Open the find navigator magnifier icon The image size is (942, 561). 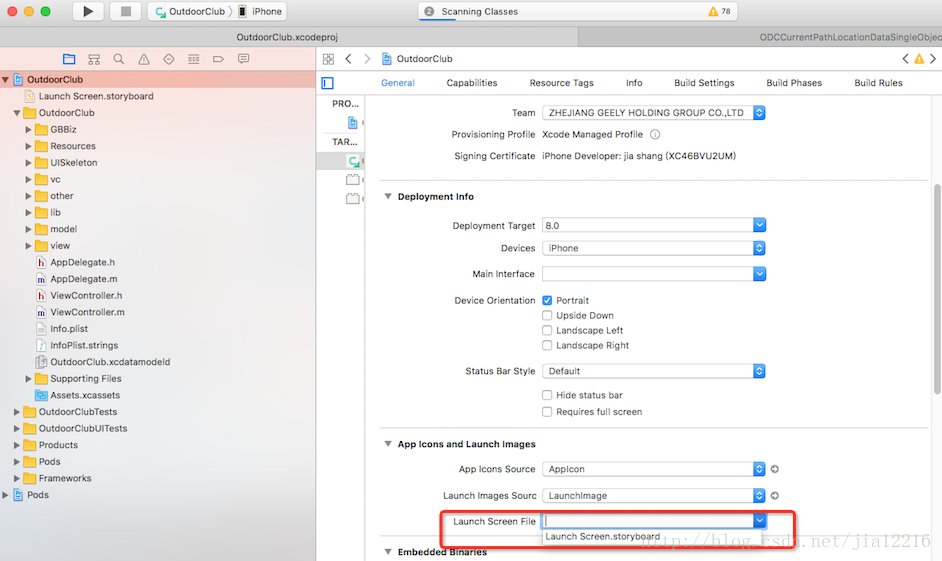tap(119, 59)
